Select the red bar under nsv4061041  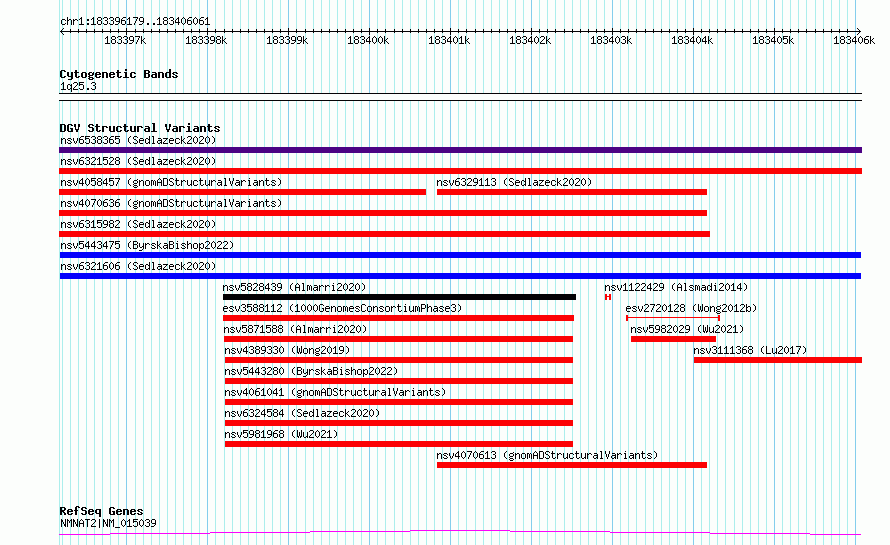[399, 402]
